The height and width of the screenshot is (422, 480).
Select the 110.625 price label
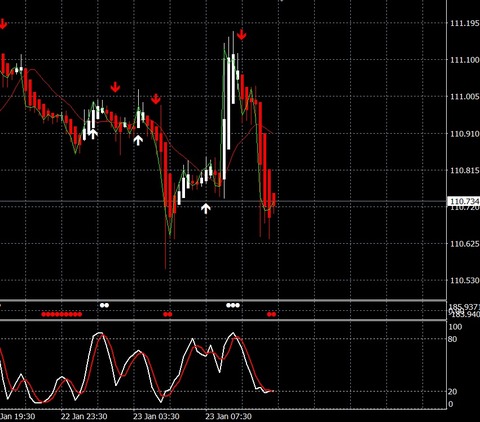pyautogui.click(x=465, y=244)
